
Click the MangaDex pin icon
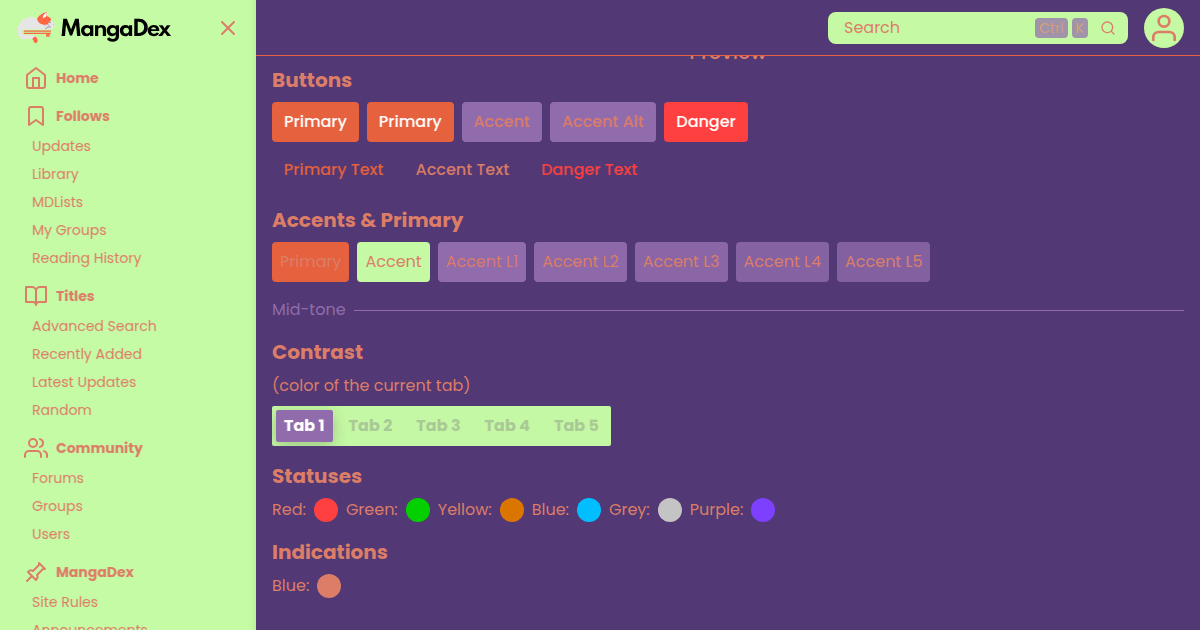click(36, 572)
